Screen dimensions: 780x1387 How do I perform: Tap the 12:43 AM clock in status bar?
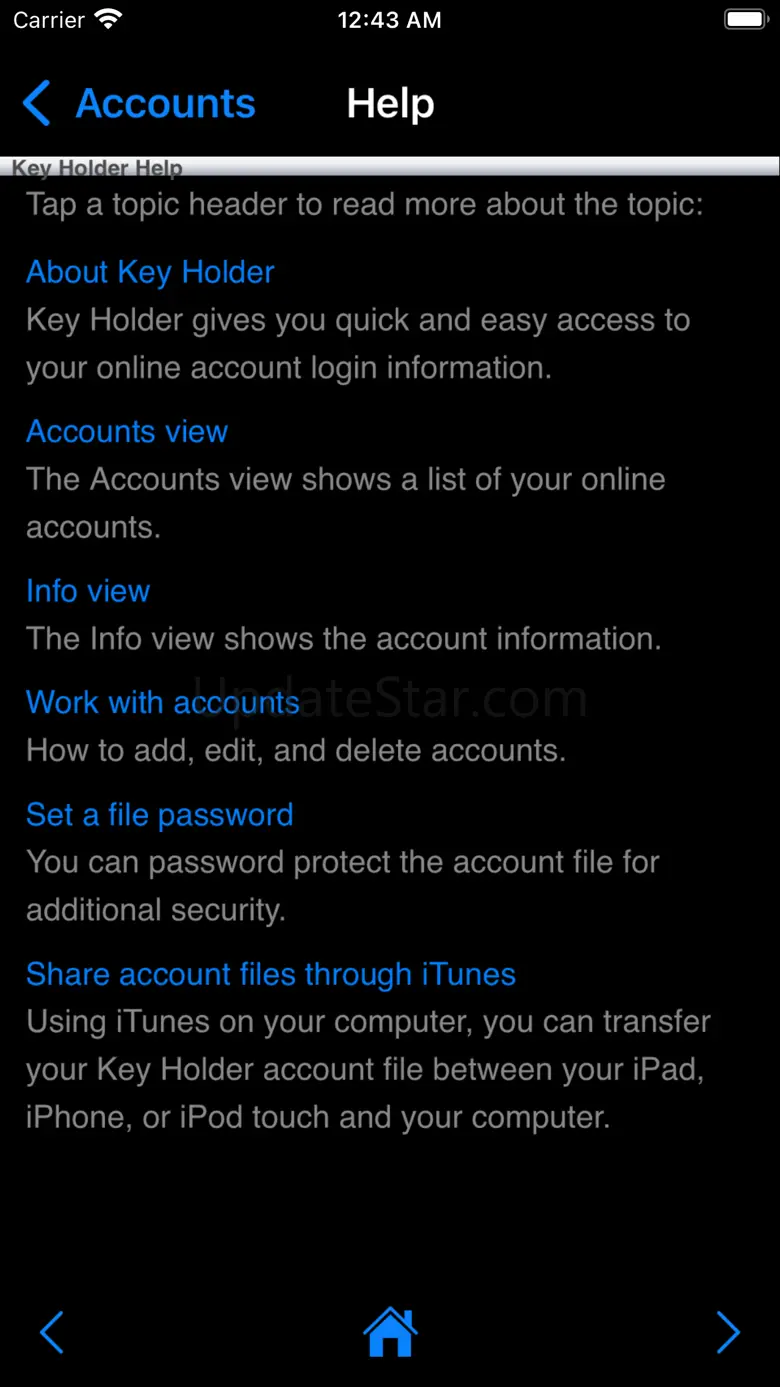click(x=389, y=20)
